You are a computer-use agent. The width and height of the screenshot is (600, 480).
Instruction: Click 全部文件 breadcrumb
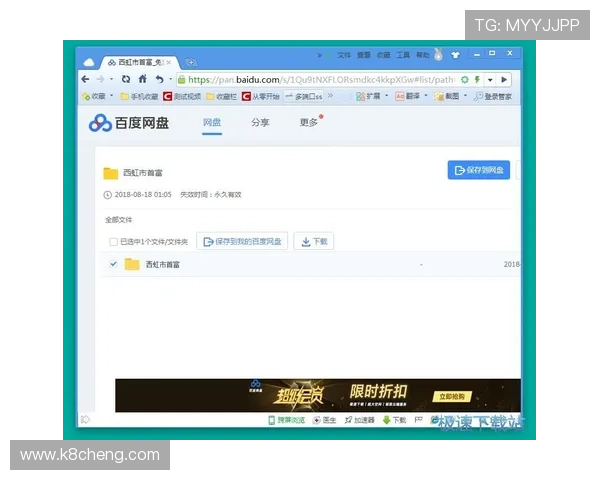click(119, 220)
